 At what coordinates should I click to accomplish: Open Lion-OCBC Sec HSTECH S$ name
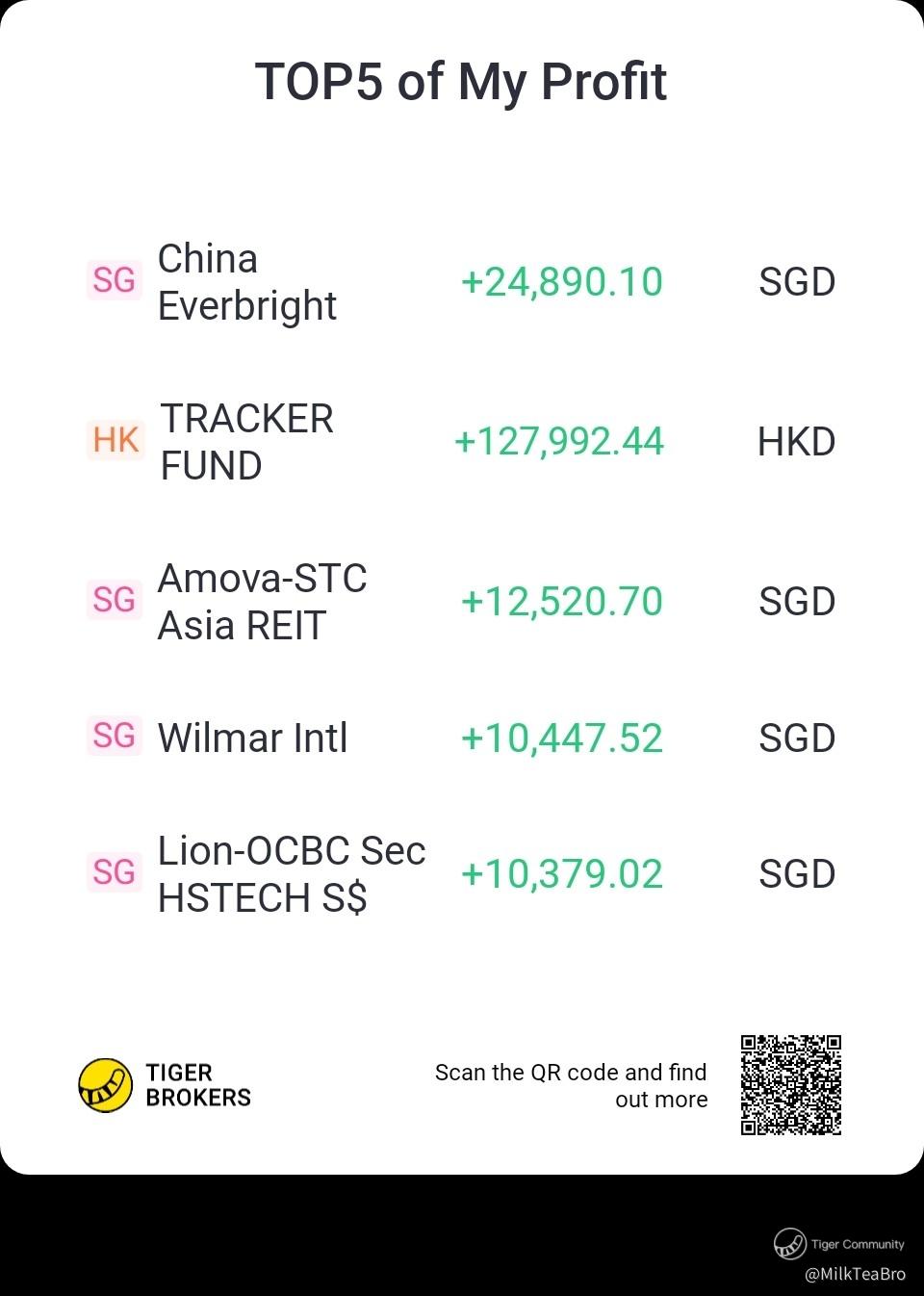pos(291,874)
